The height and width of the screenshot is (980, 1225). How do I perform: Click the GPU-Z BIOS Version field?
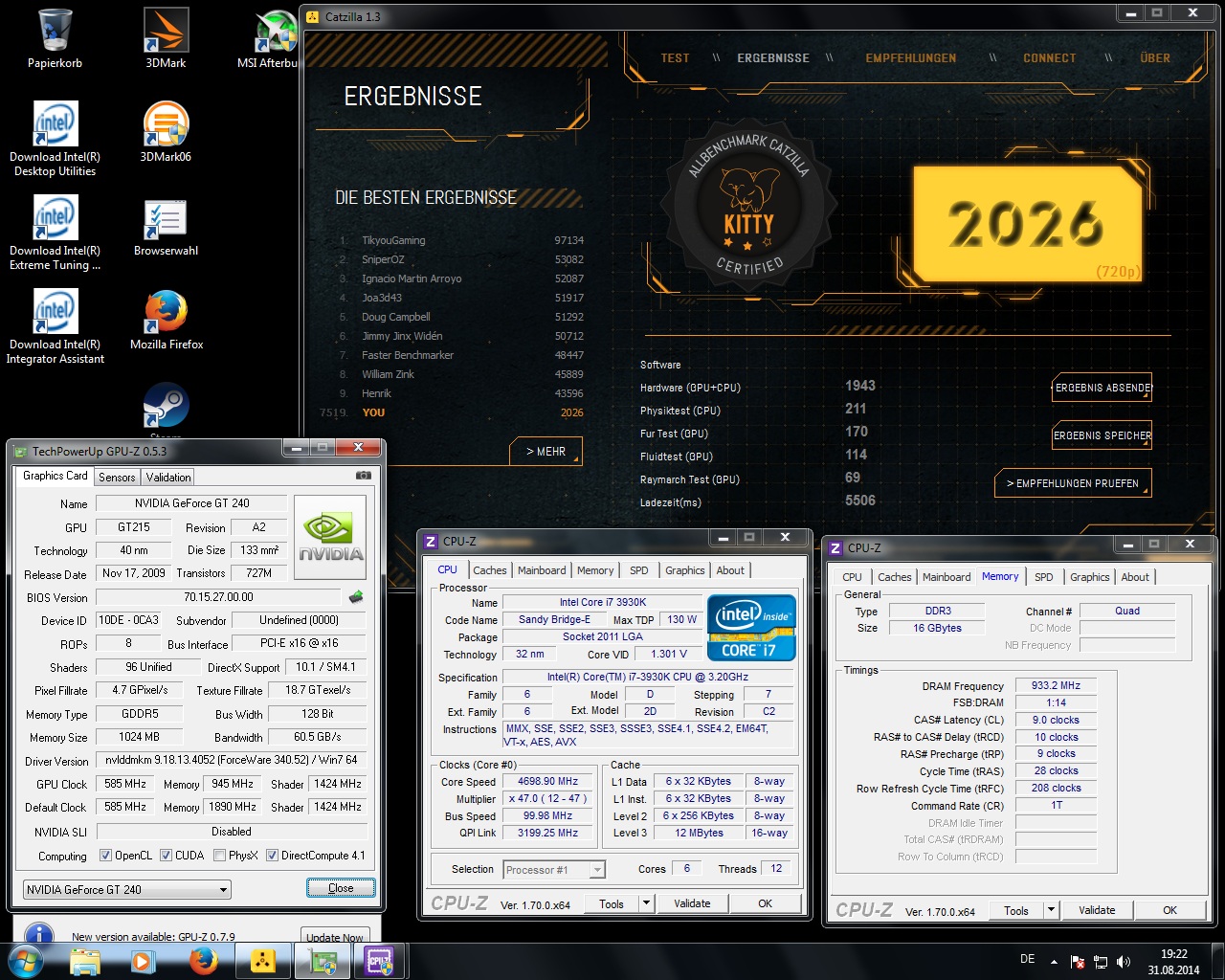[219, 597]
